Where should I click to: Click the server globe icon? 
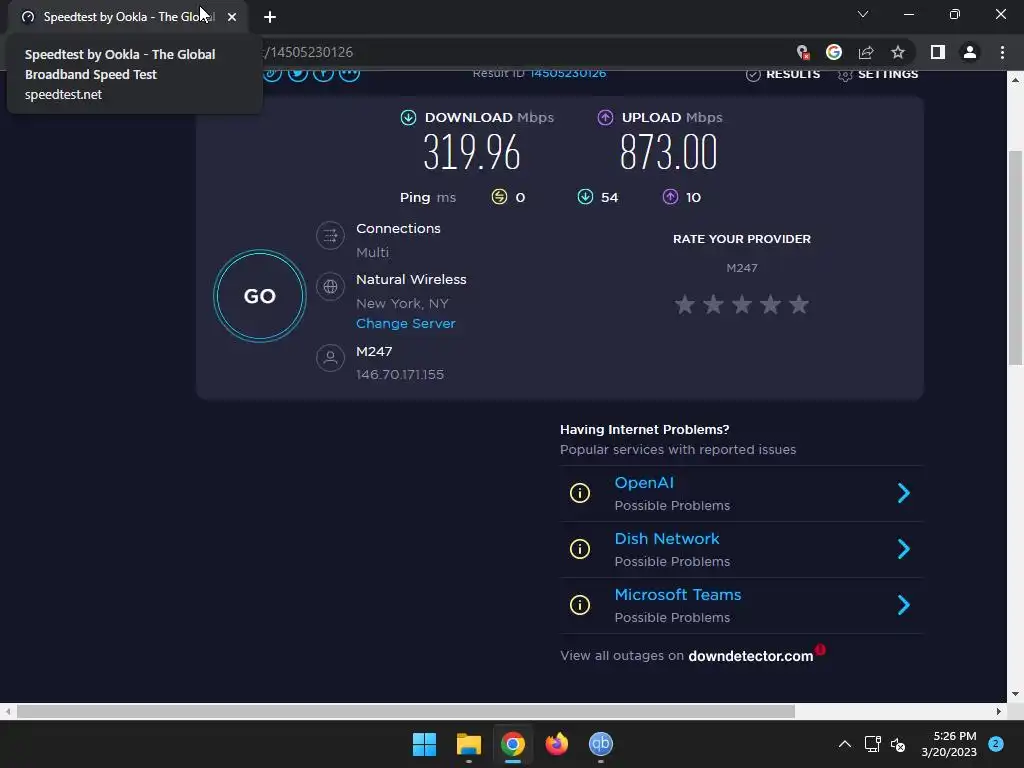[x=330, y=287]
